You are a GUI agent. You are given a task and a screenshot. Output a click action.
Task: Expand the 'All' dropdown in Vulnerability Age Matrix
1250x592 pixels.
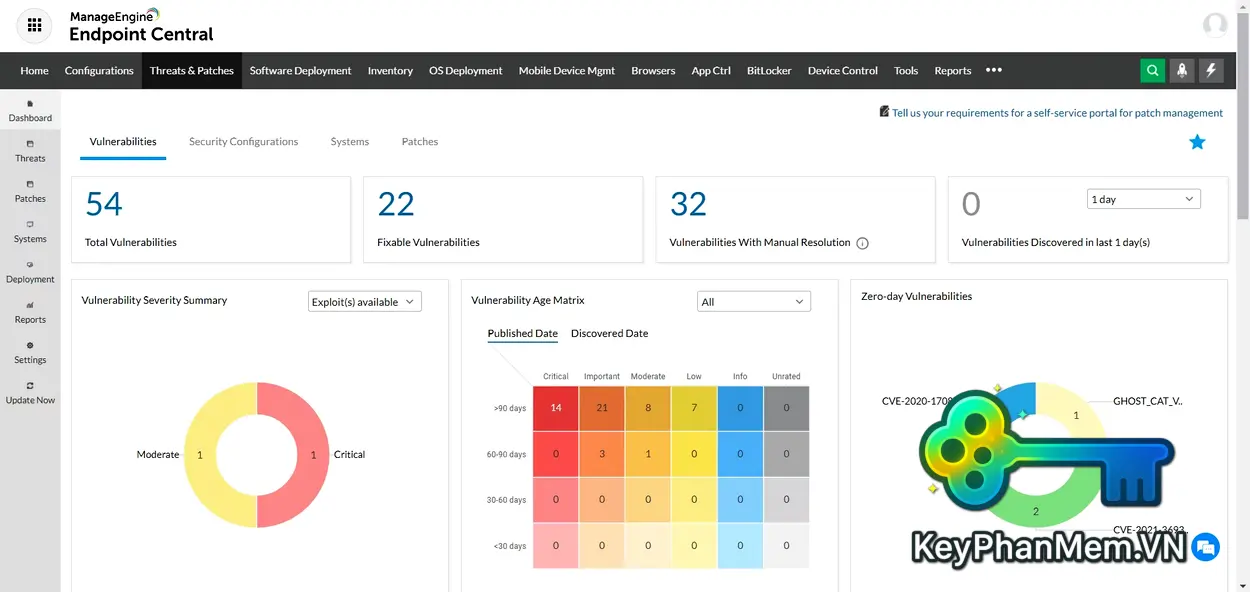tap(753, 301)
